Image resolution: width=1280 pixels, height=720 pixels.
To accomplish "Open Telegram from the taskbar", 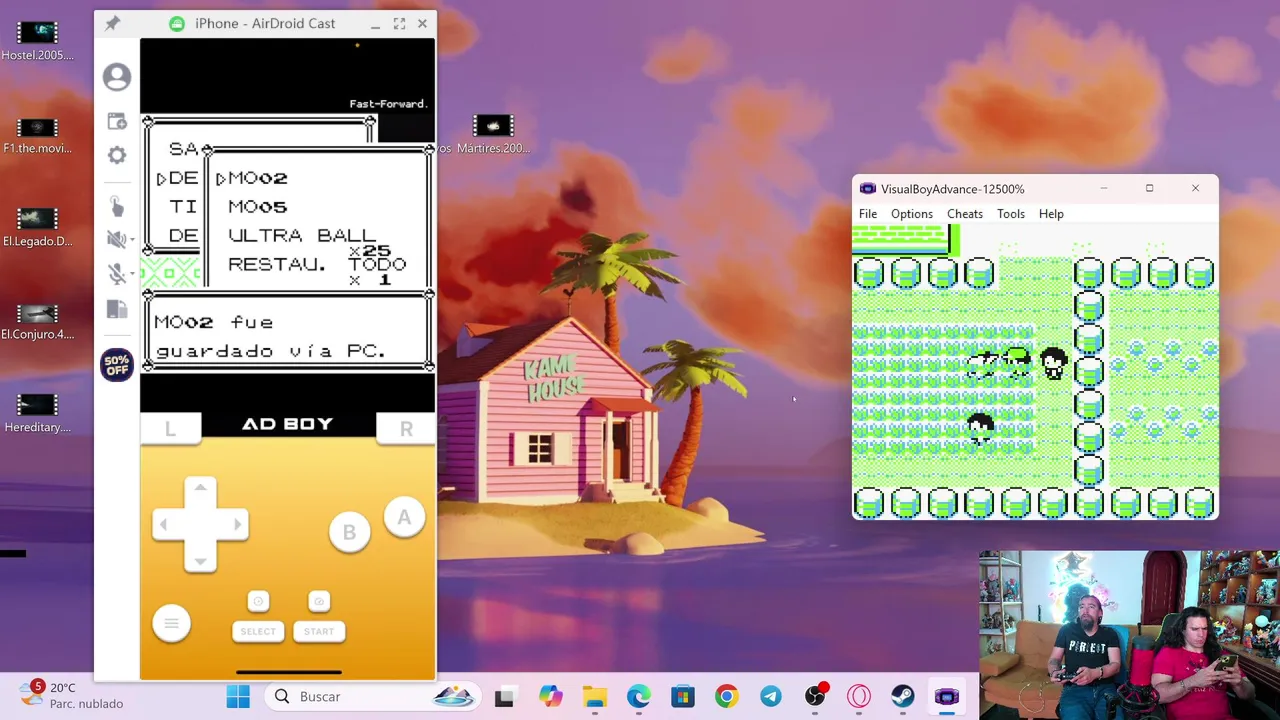I will 770,697.
